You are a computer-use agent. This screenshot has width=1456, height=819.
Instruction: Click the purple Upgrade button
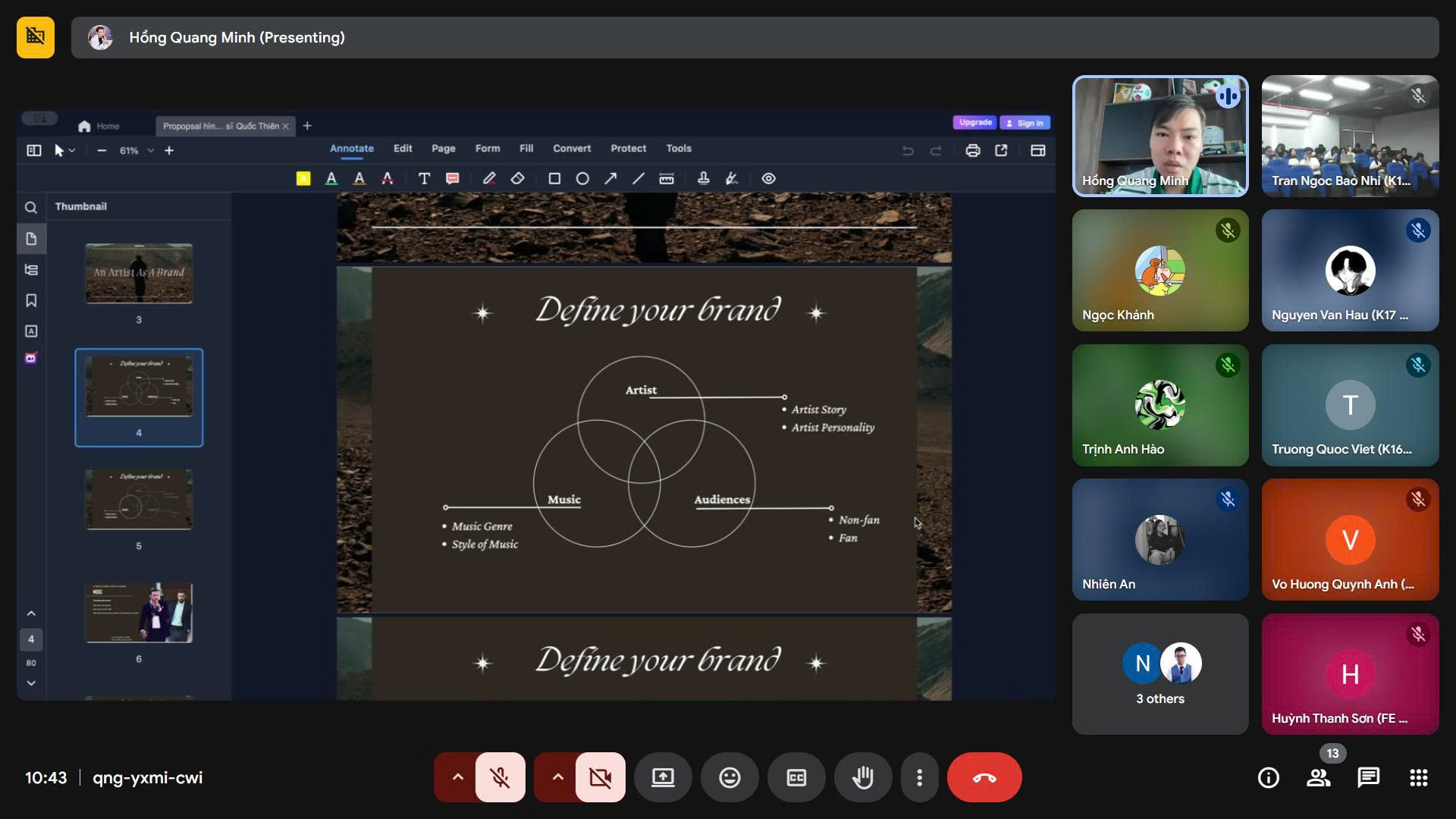[974, 123]
